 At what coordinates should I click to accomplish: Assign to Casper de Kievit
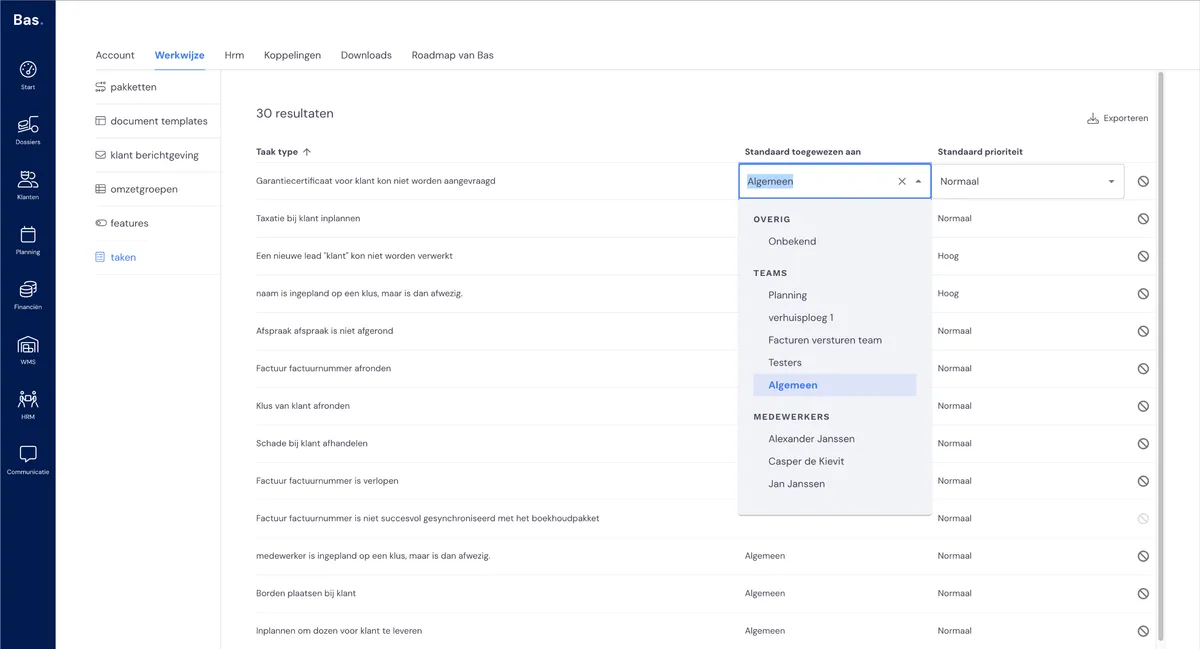806,461
